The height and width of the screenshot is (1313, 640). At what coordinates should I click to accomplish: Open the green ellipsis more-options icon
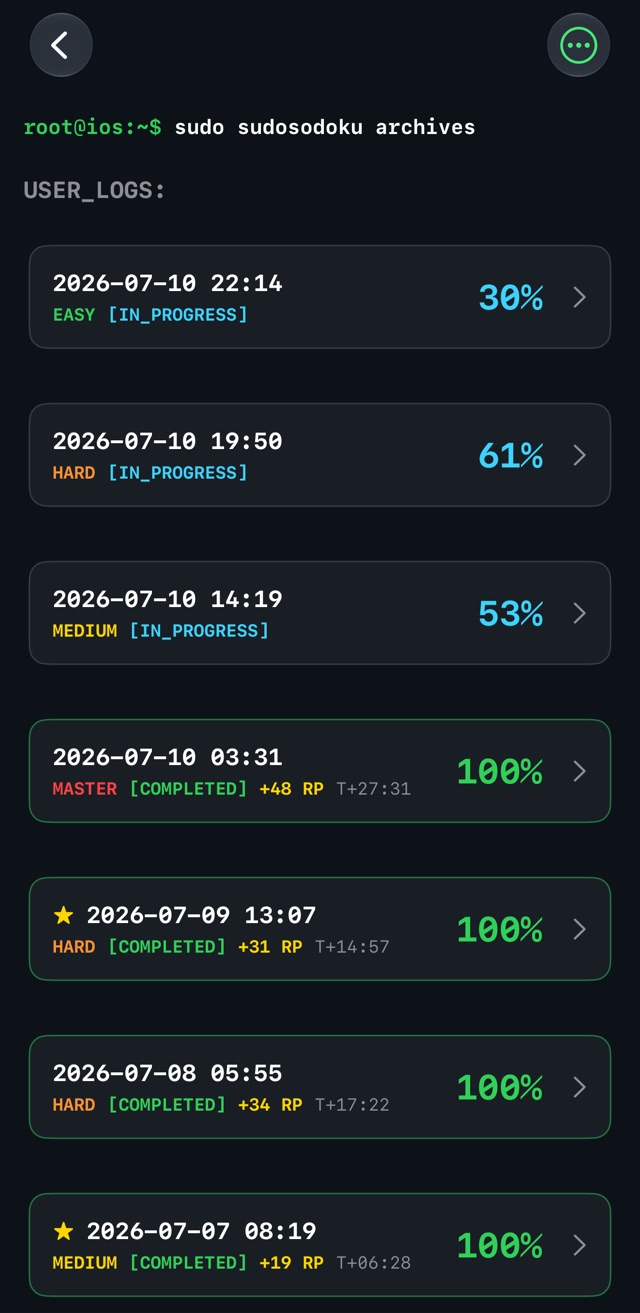click(x=578, y=45)
